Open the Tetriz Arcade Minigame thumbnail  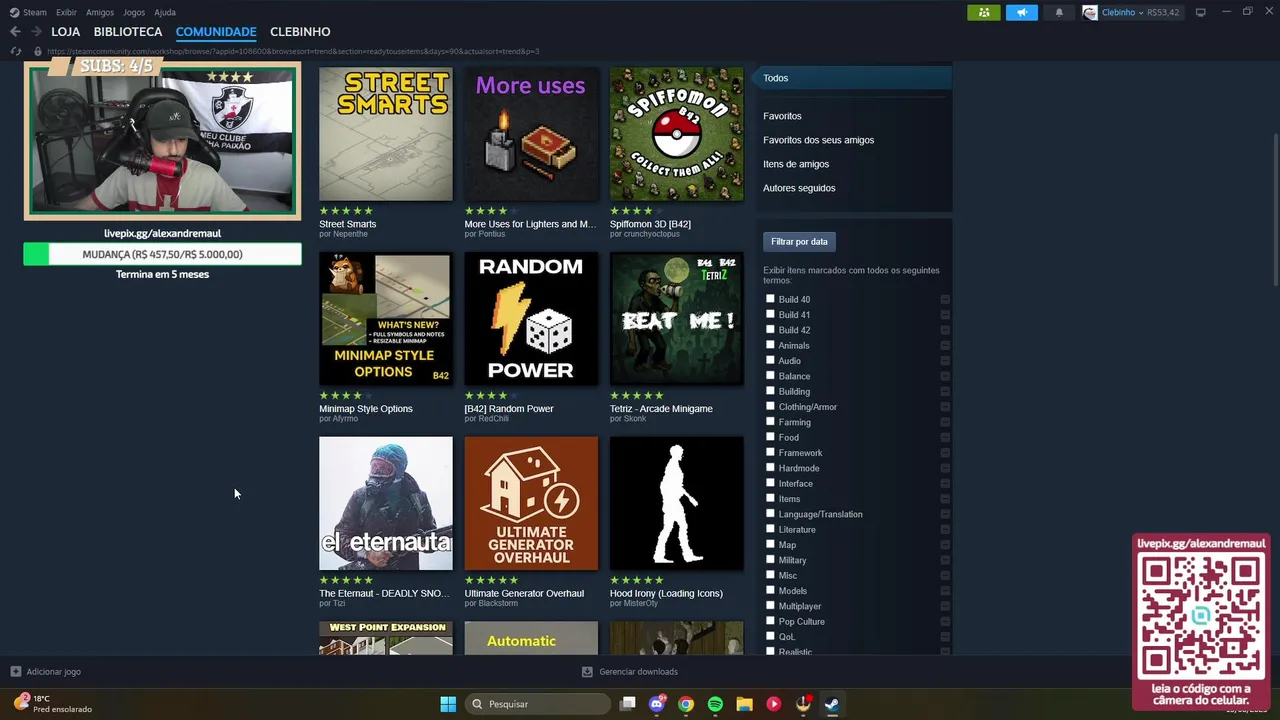click(x=677, y=318)
